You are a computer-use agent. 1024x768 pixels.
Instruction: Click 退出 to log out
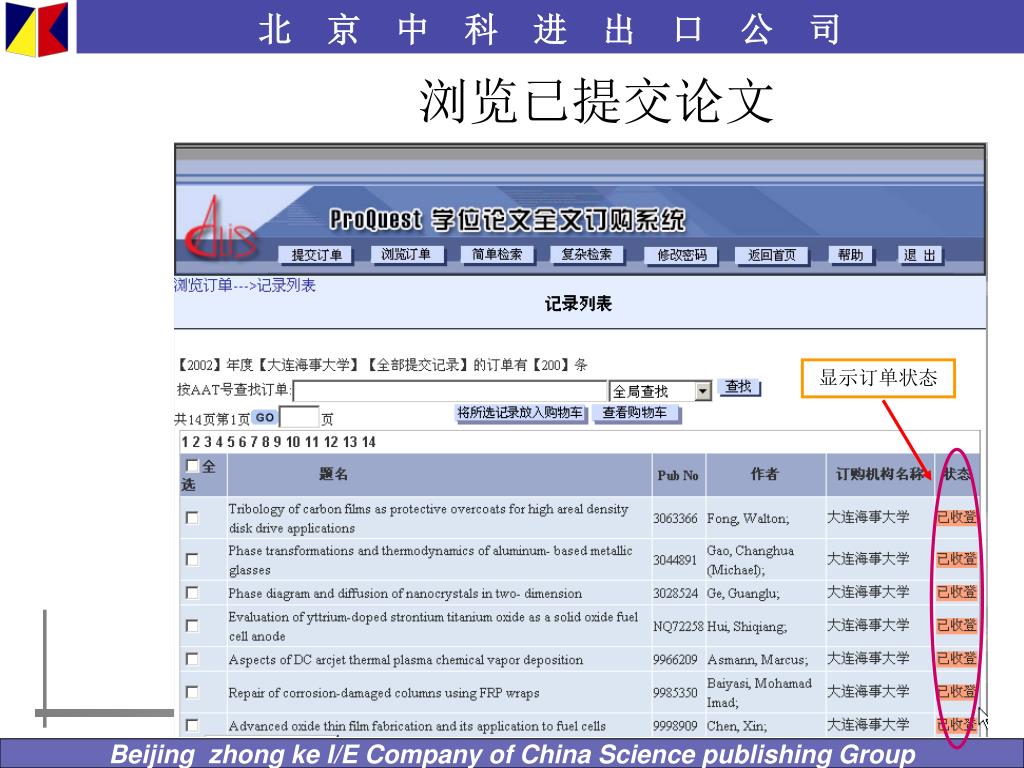pos(920,255)
